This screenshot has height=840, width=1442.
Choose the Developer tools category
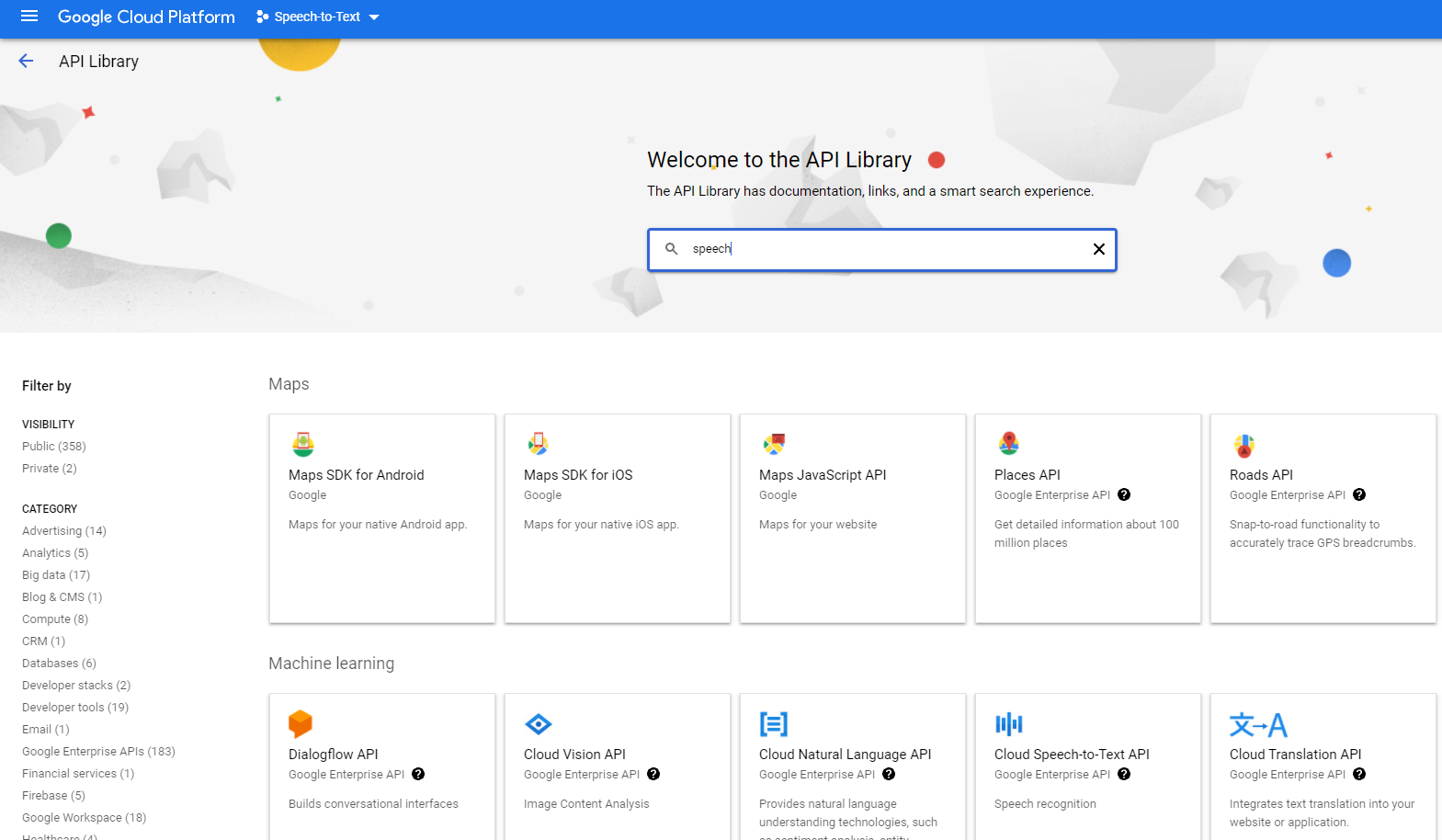click(74, 708)
